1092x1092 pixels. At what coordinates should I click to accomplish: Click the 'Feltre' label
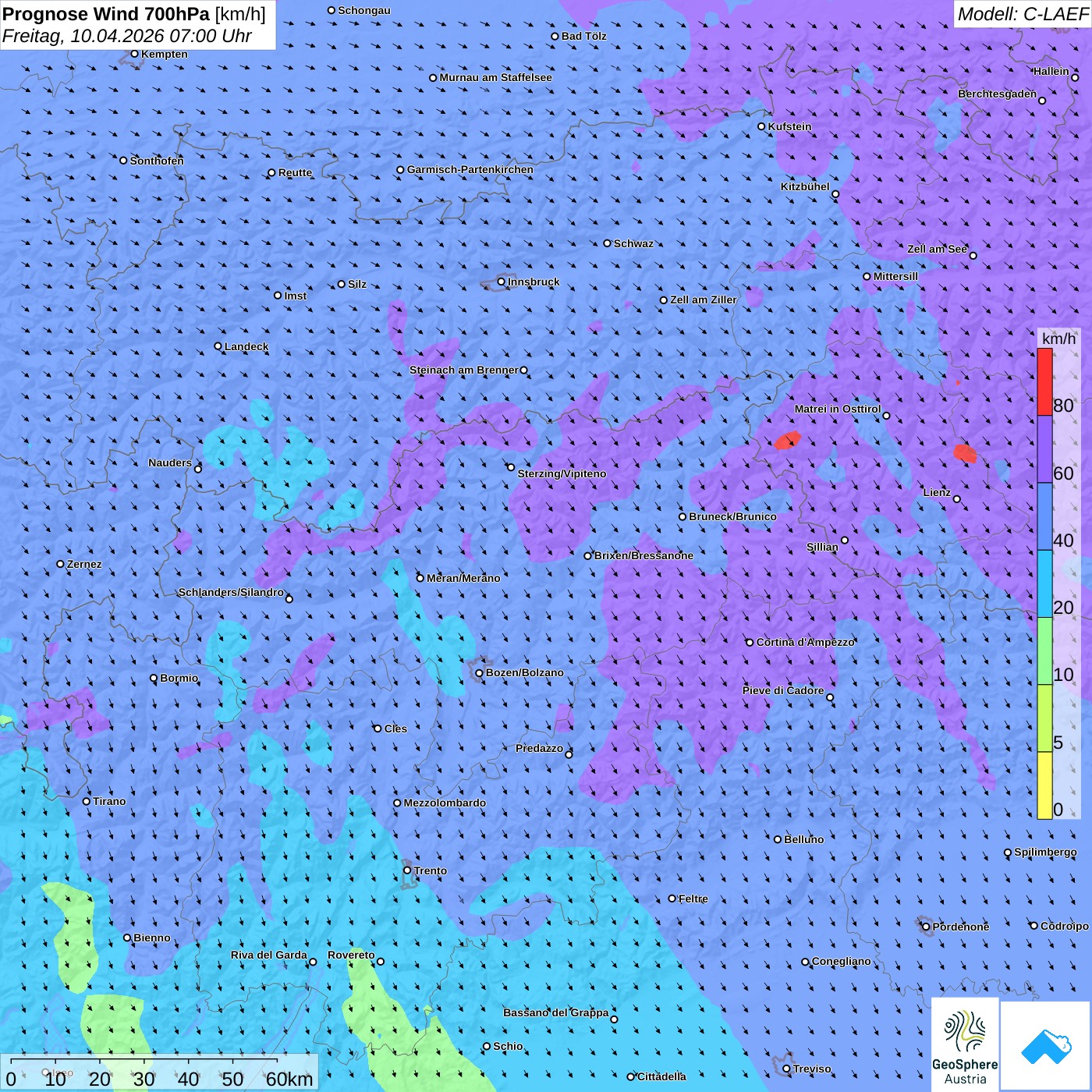click(x=693, y=899)
